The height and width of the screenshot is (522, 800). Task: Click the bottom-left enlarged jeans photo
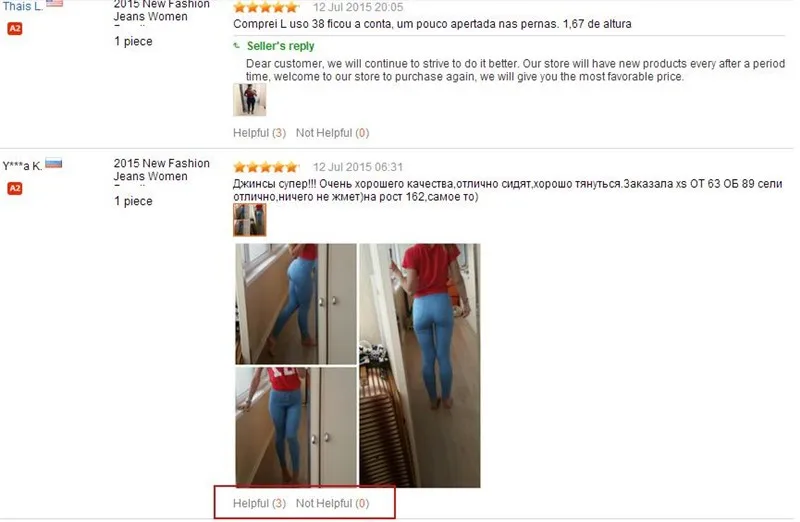click(x=296, y=427)
